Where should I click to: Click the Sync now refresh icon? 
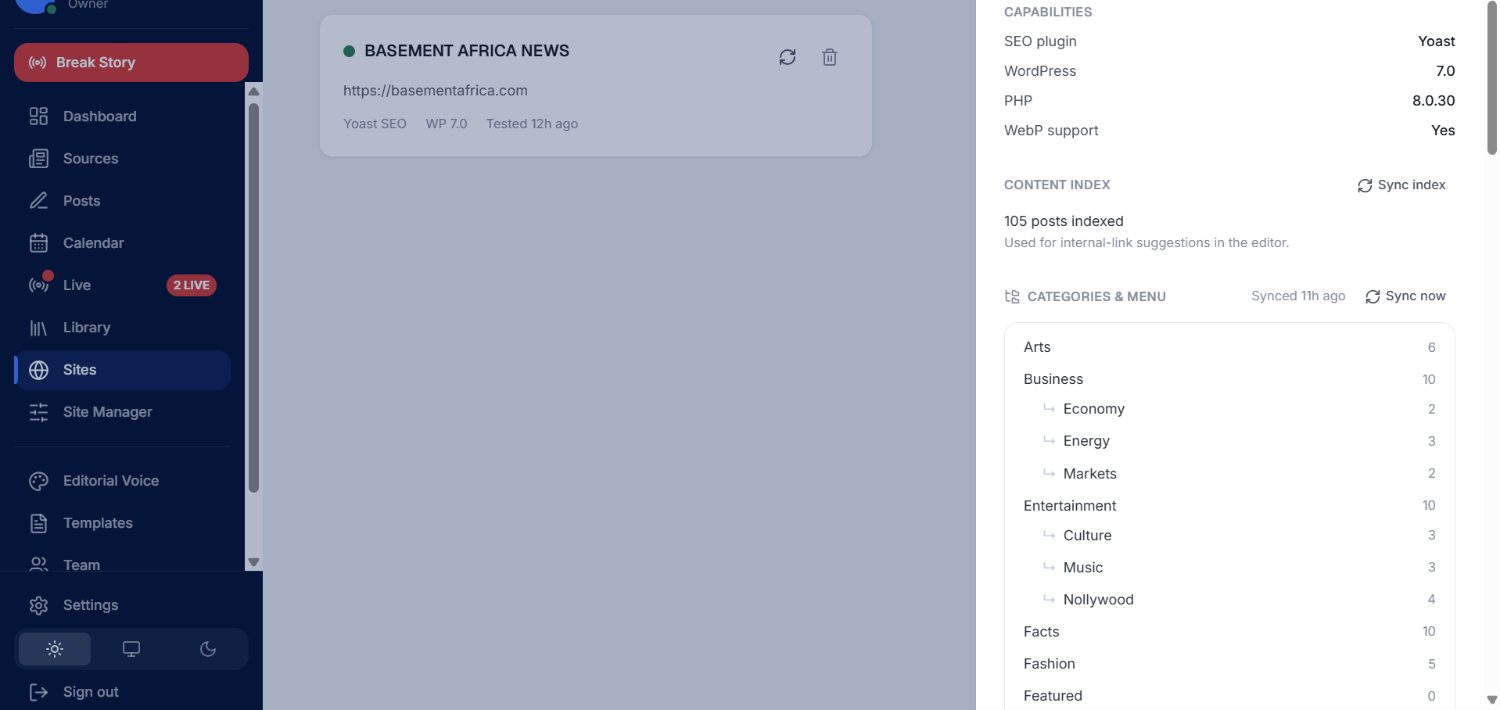tap(1373, 296)
